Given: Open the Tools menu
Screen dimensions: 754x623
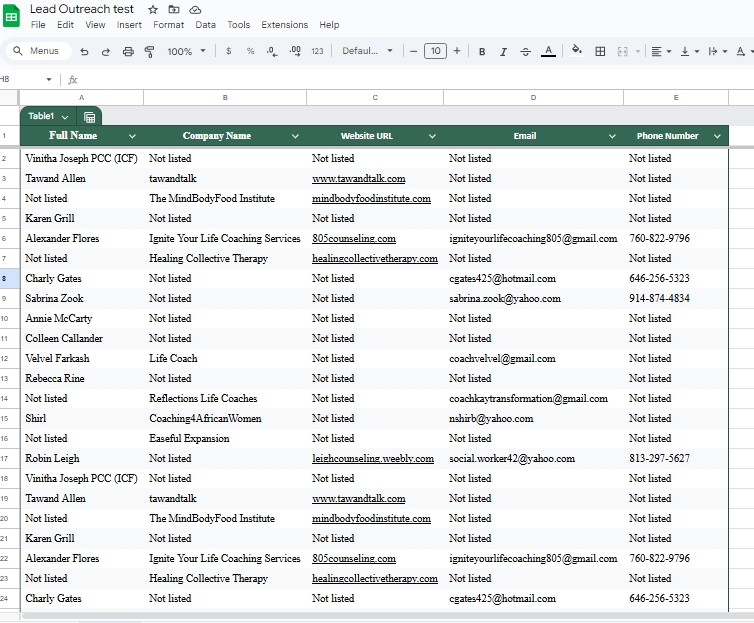Looking at the screenshot, I should pyautogui.click(x=239, y=25).
